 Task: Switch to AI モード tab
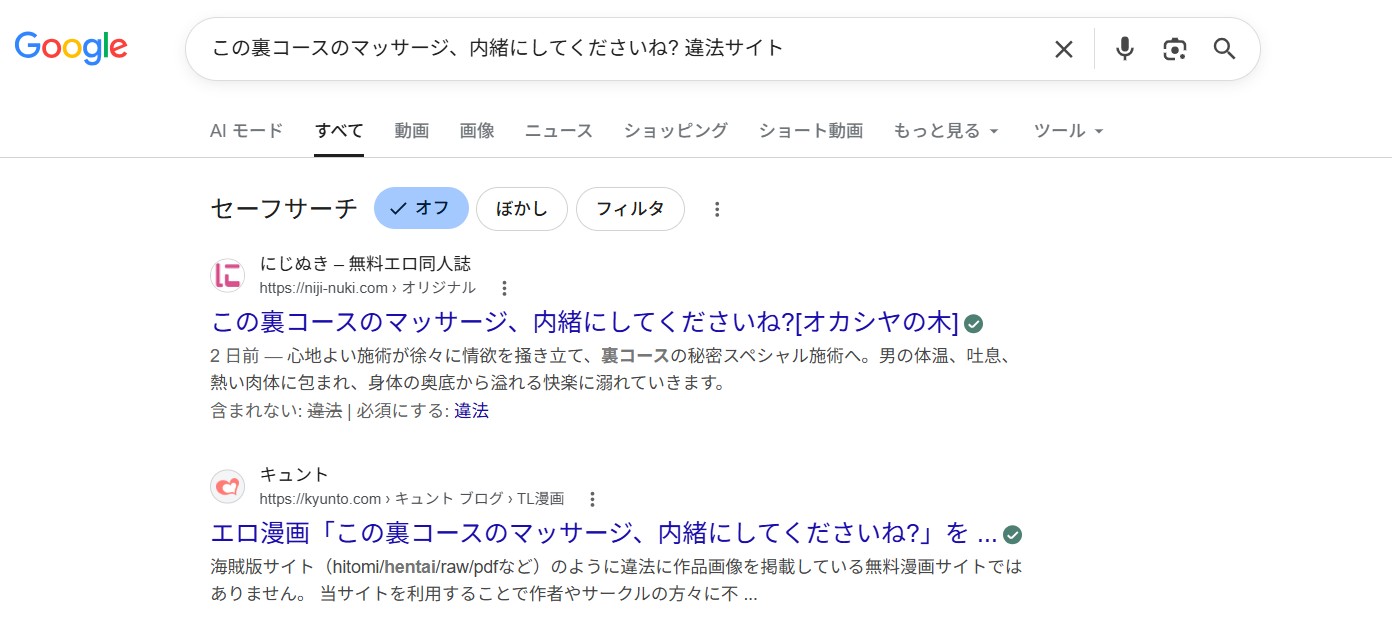tap(246, 131)
